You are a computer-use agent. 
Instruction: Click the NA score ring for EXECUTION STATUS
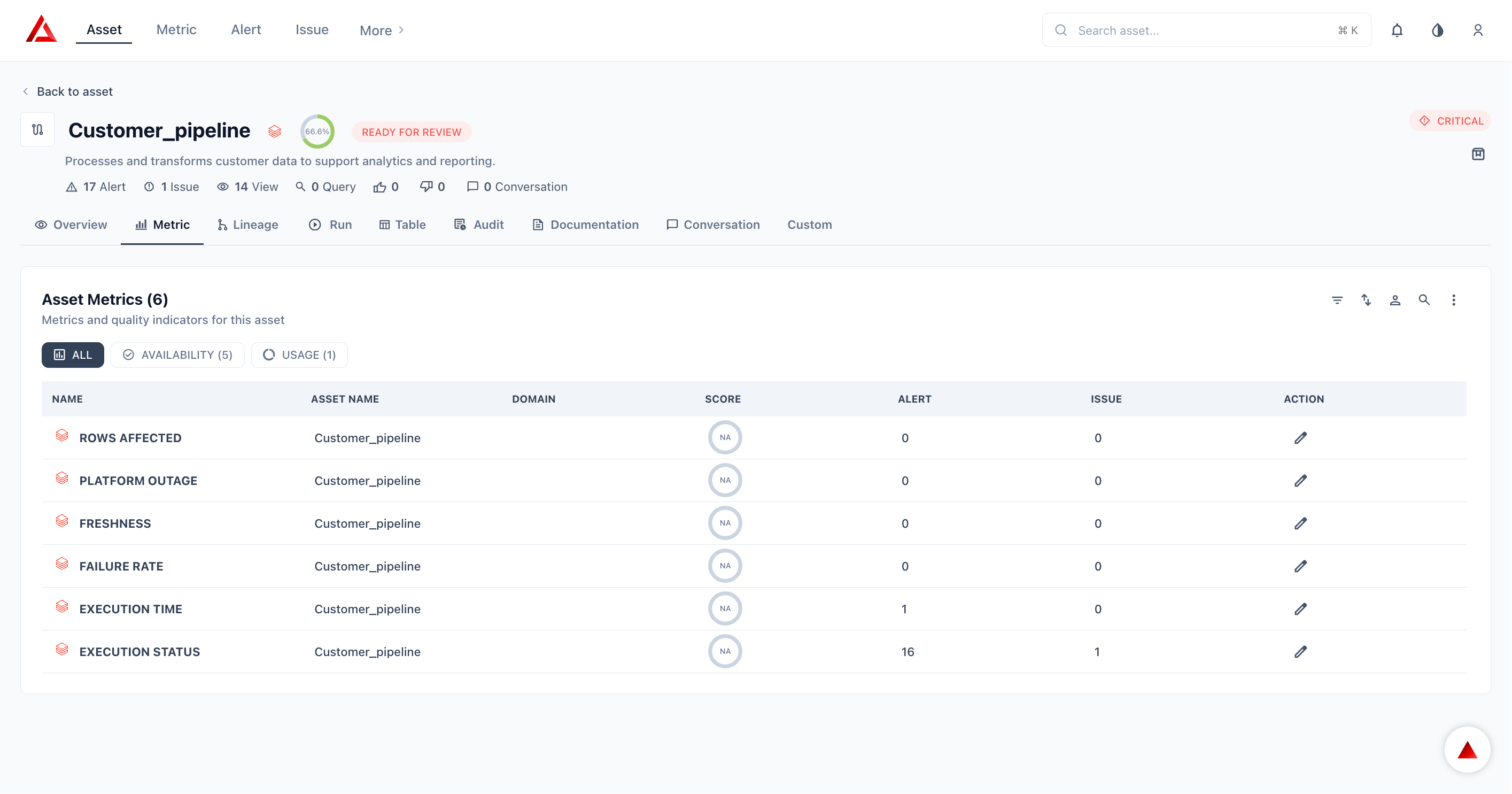click(x=725, y=651)
